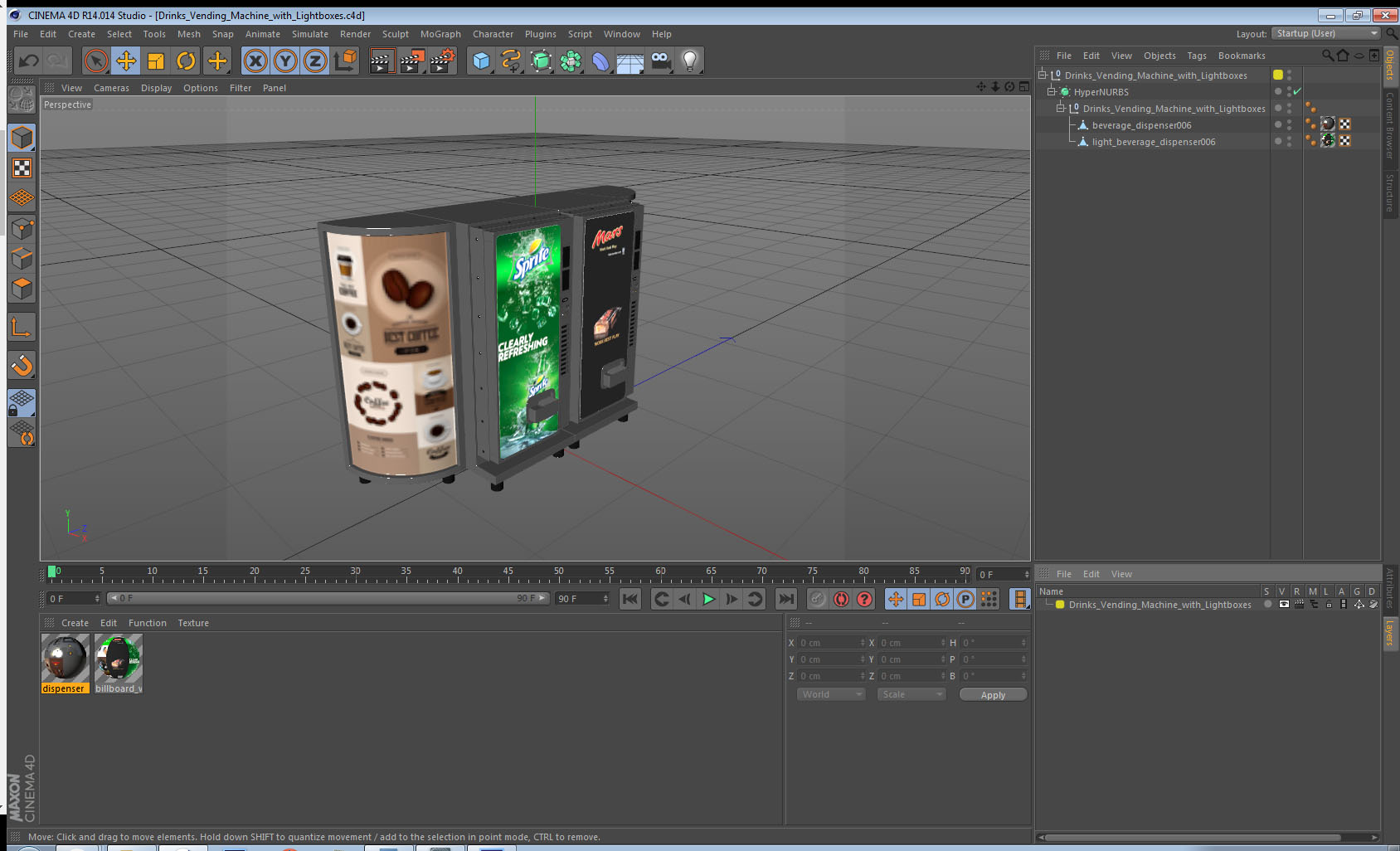Toggle Z axis lock
Screen dimensions: 1400x851
(x=315, y=61)
